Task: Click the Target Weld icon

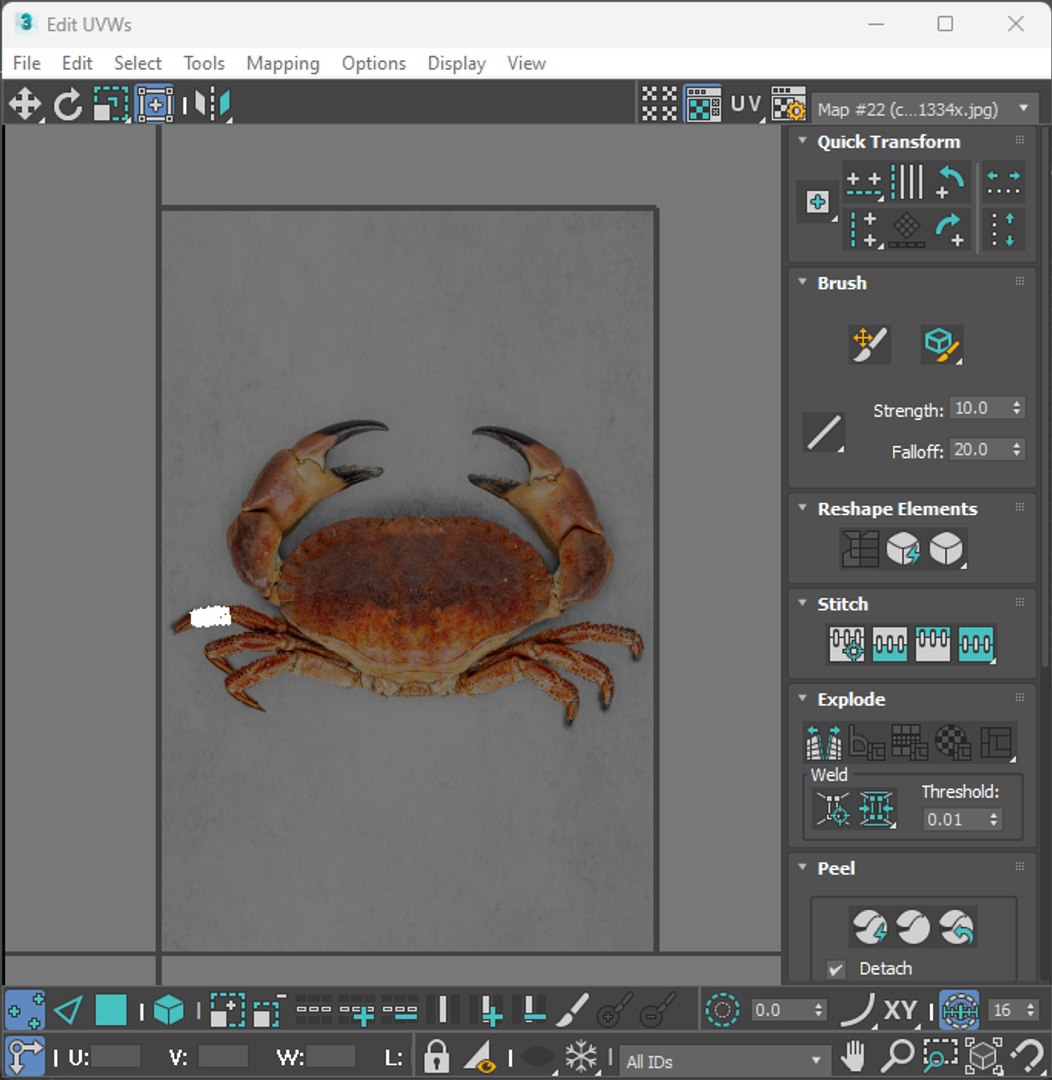Action: [x=832, y=809]
